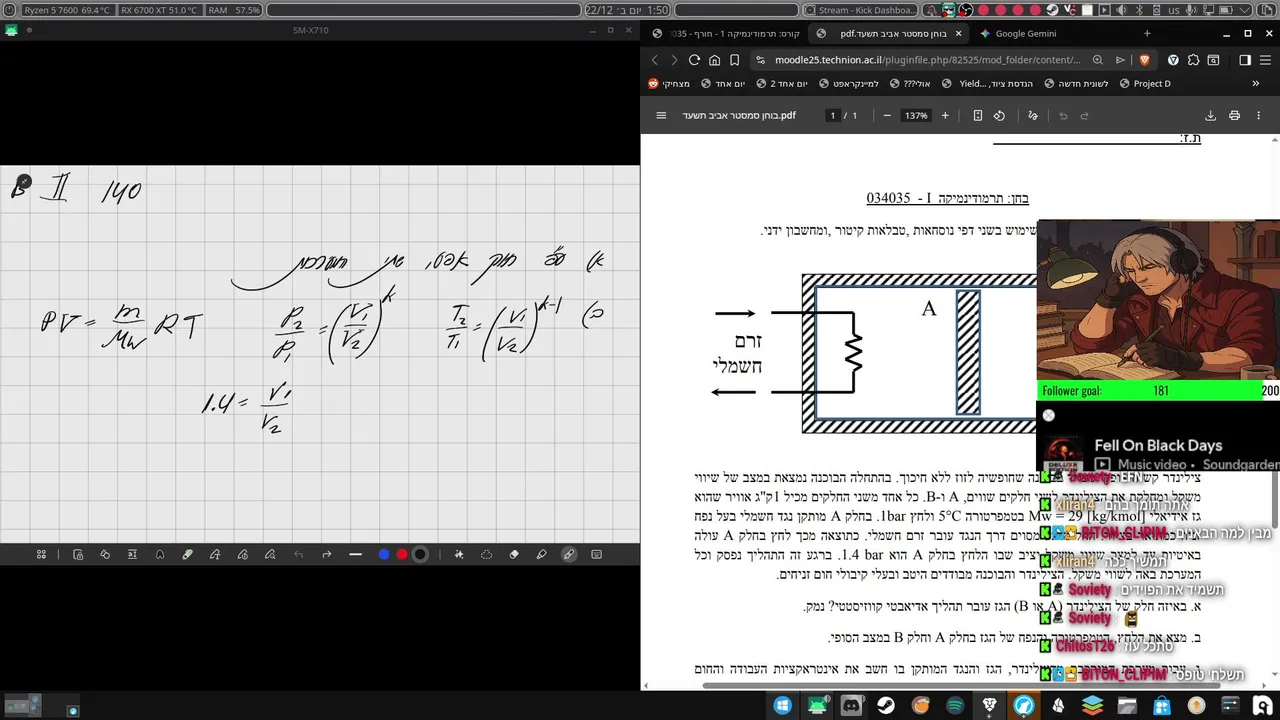
Task: Go to browser home page
Action: pyautogui.click(x=714, y=60)
